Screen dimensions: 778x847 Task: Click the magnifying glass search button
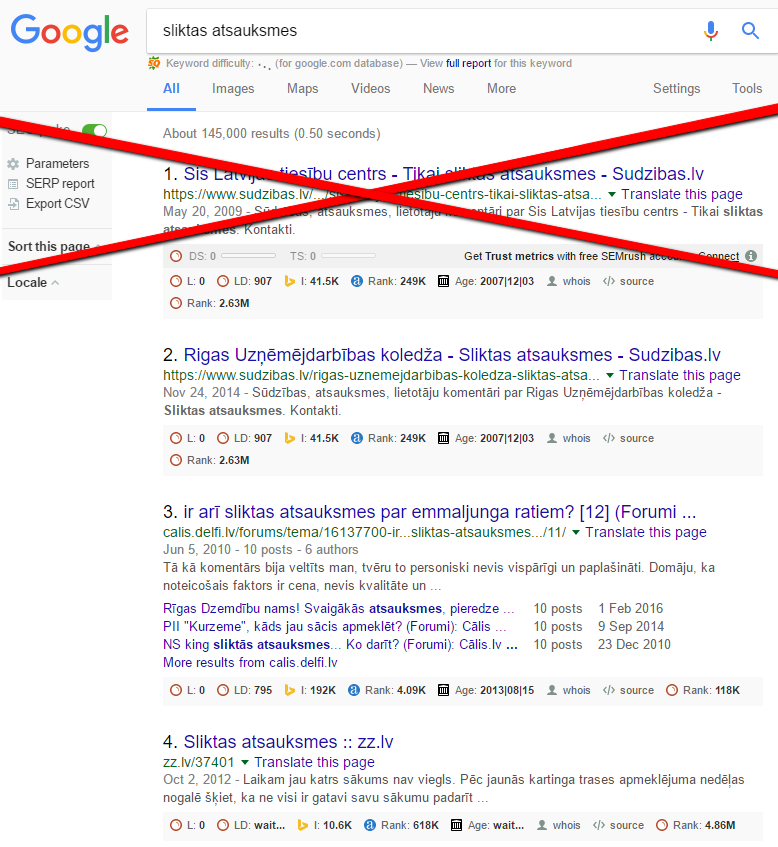point(750,31)
